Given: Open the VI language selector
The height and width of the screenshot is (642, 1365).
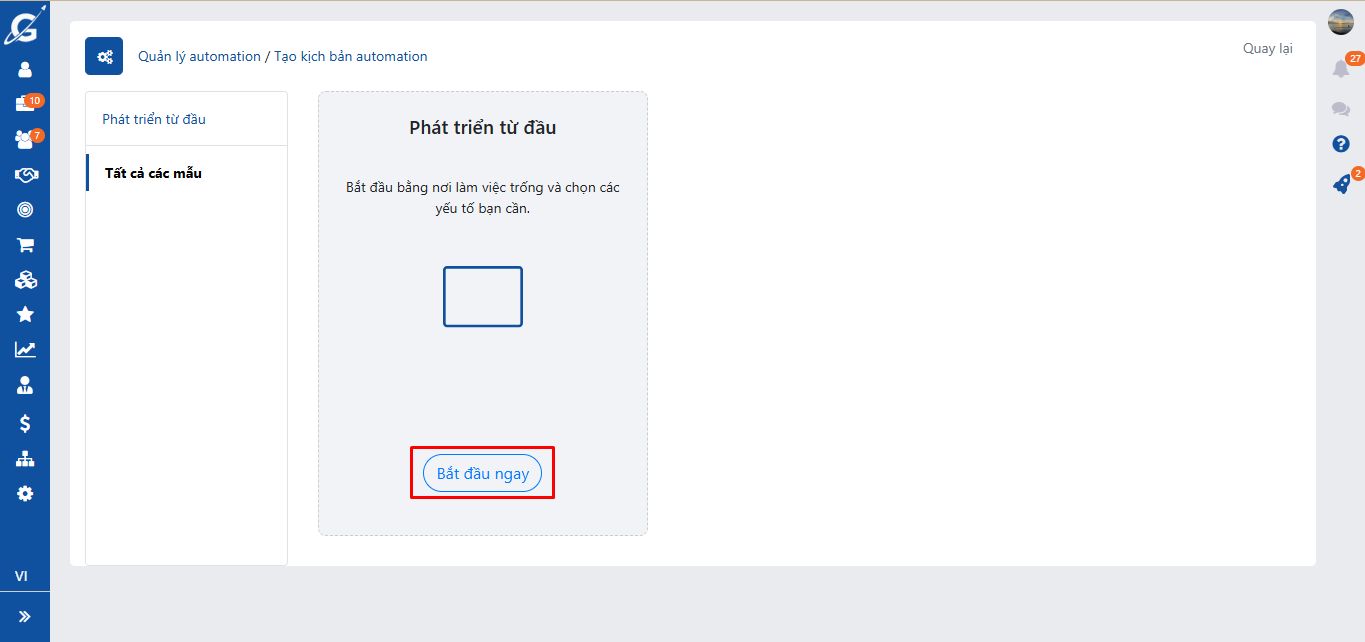Looking at the screenshot, I should pos(21,577).
